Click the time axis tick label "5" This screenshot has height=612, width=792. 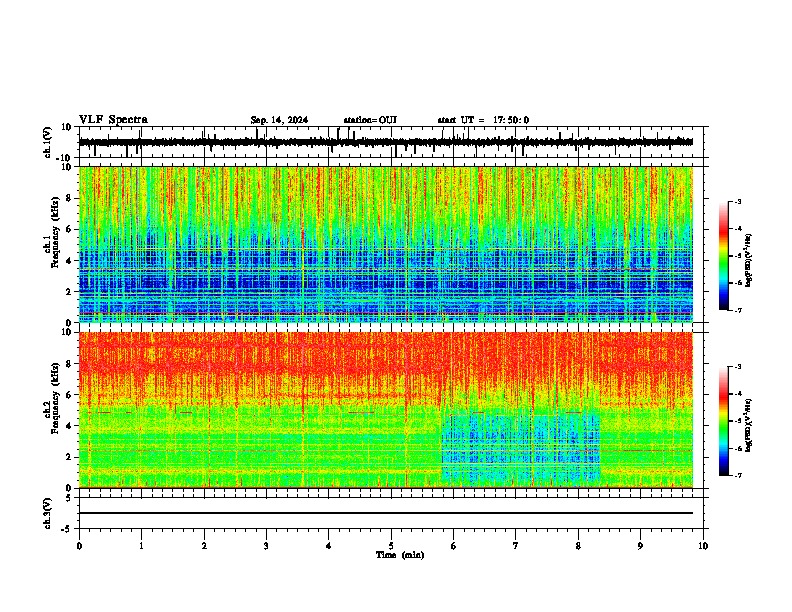[391, 546]
